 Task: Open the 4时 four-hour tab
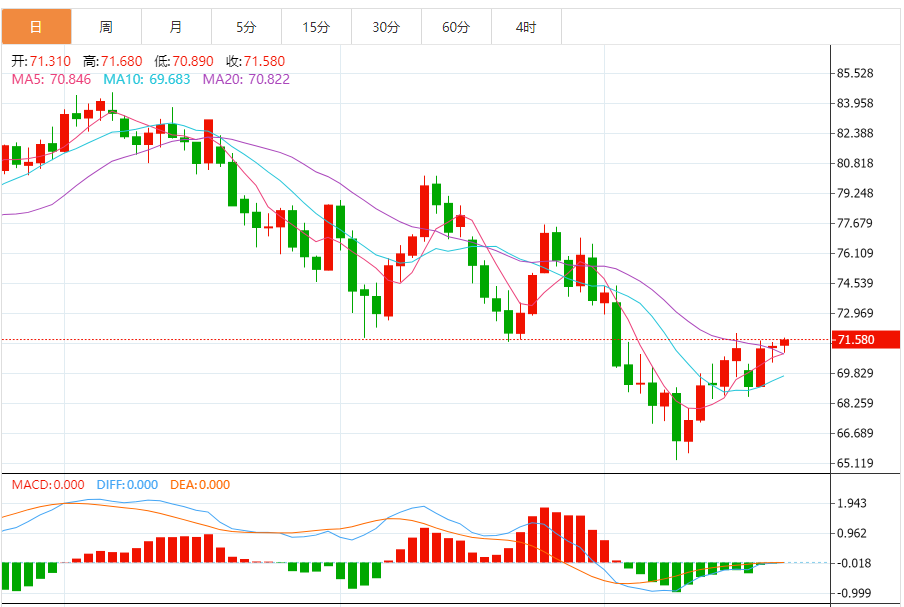click(526, 27)
